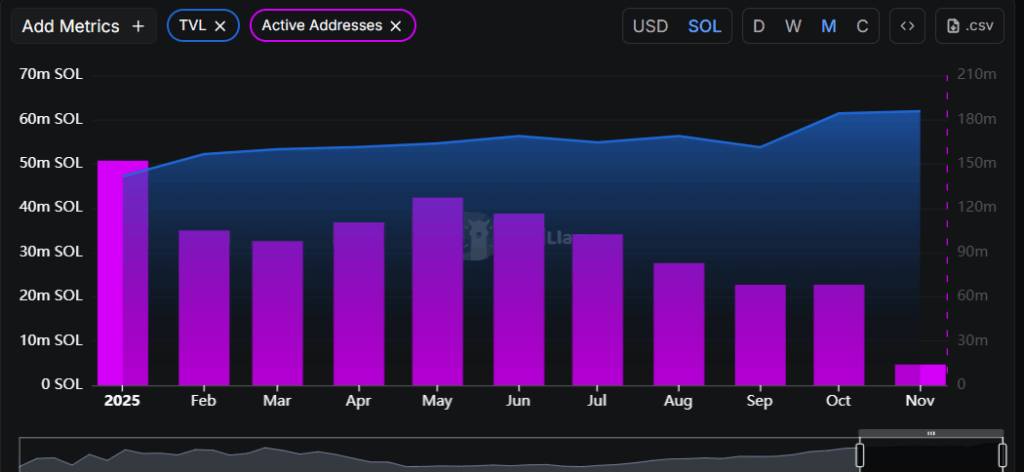The width and height of the screenshot is (1024, 472).
Task: Click the Aug bar in the chart
Action: pyautogui.click(x=679, y=324)
